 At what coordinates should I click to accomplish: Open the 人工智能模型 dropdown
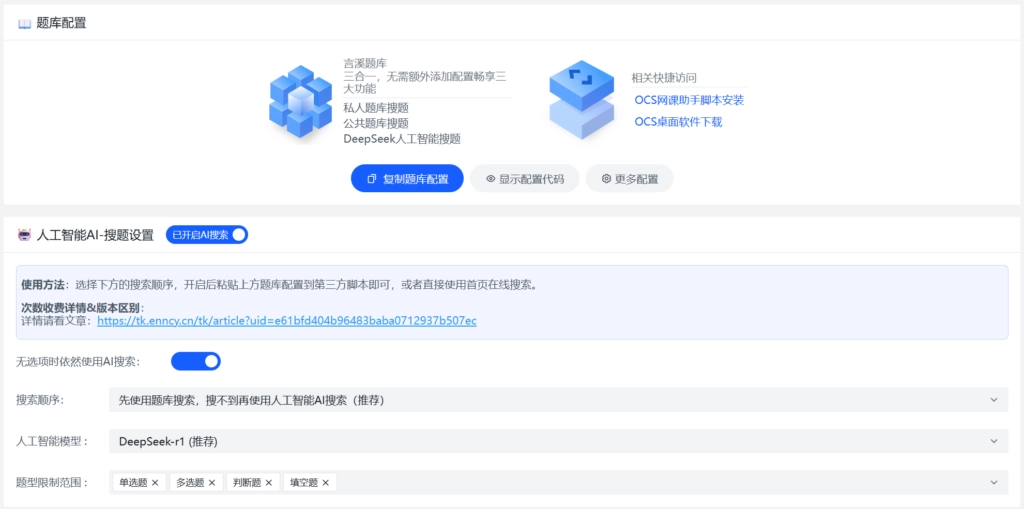pyautogui.click(x=558, y=441)
